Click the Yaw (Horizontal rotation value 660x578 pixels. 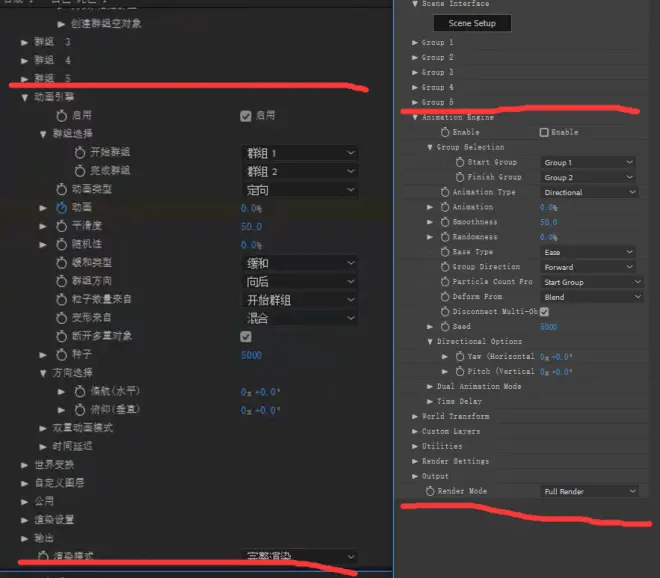coord(556,357)
